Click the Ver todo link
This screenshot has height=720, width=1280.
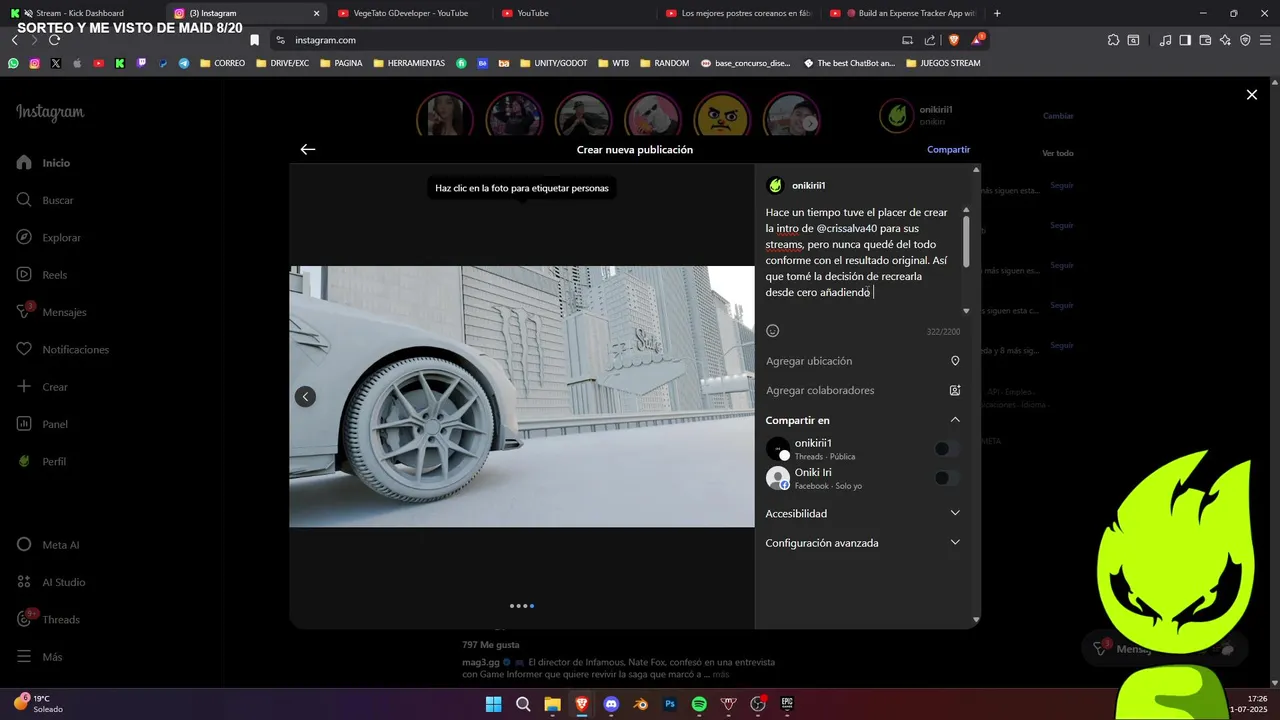[1058, 153]
